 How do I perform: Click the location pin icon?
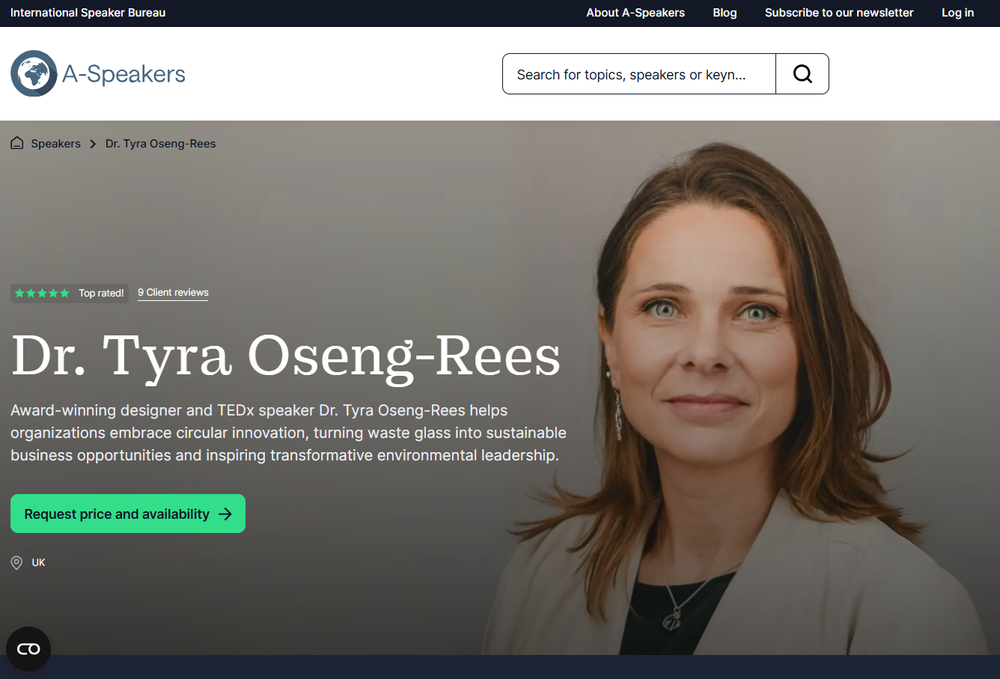[x=17, y=562]
